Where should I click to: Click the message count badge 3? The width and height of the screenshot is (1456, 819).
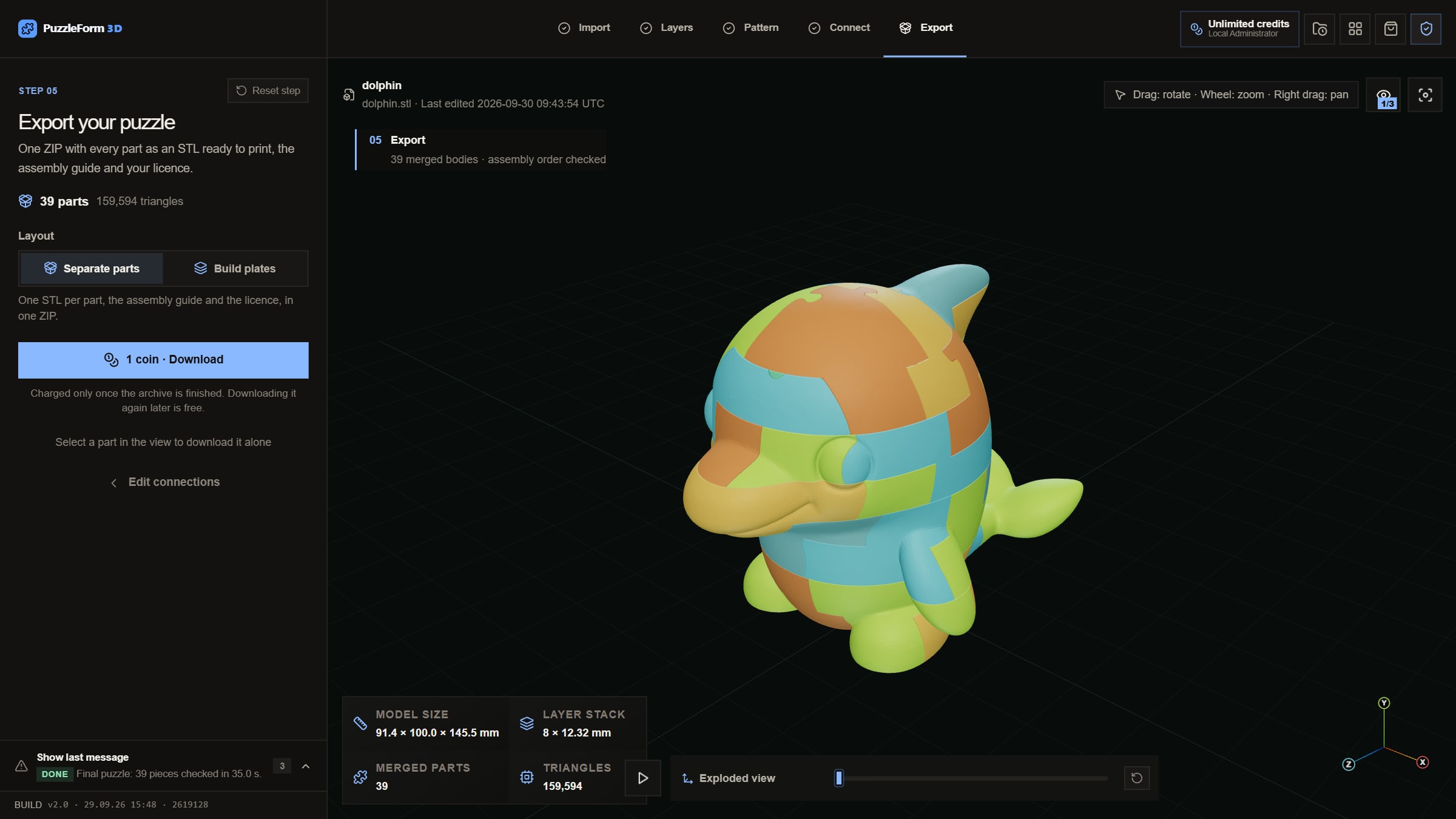pyautogui.click(x=282, y=766)
